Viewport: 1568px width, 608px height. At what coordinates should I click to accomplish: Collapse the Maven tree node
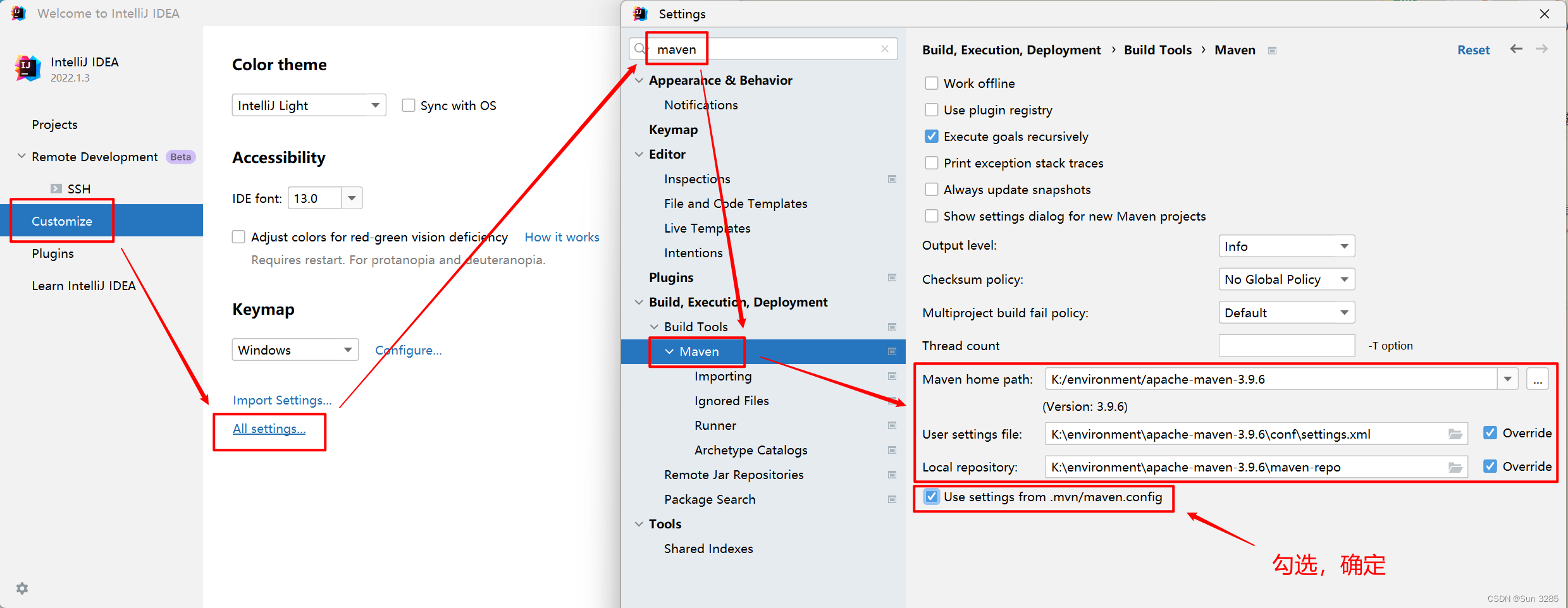669,351
